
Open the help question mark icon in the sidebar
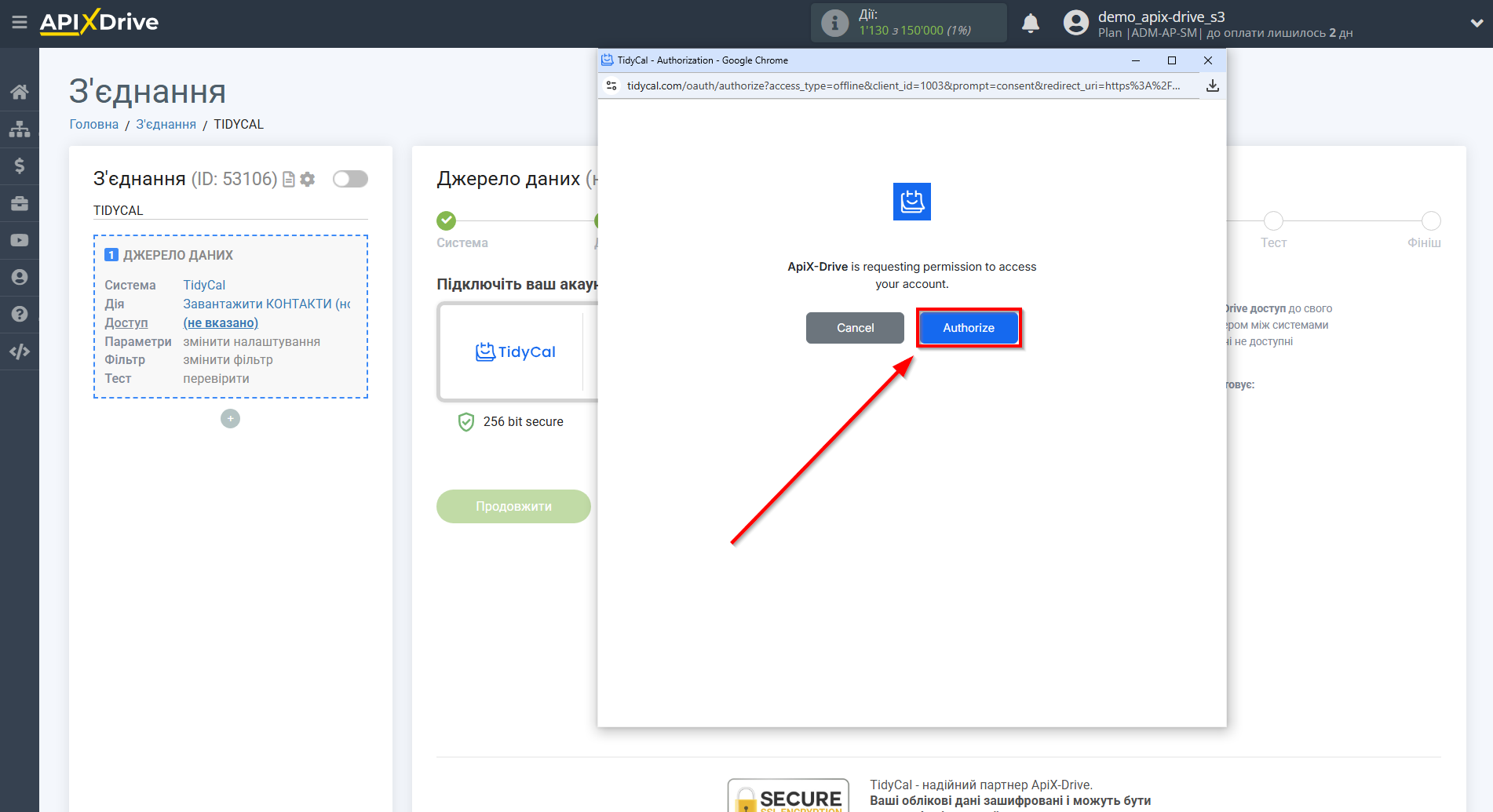coord(20,314)
